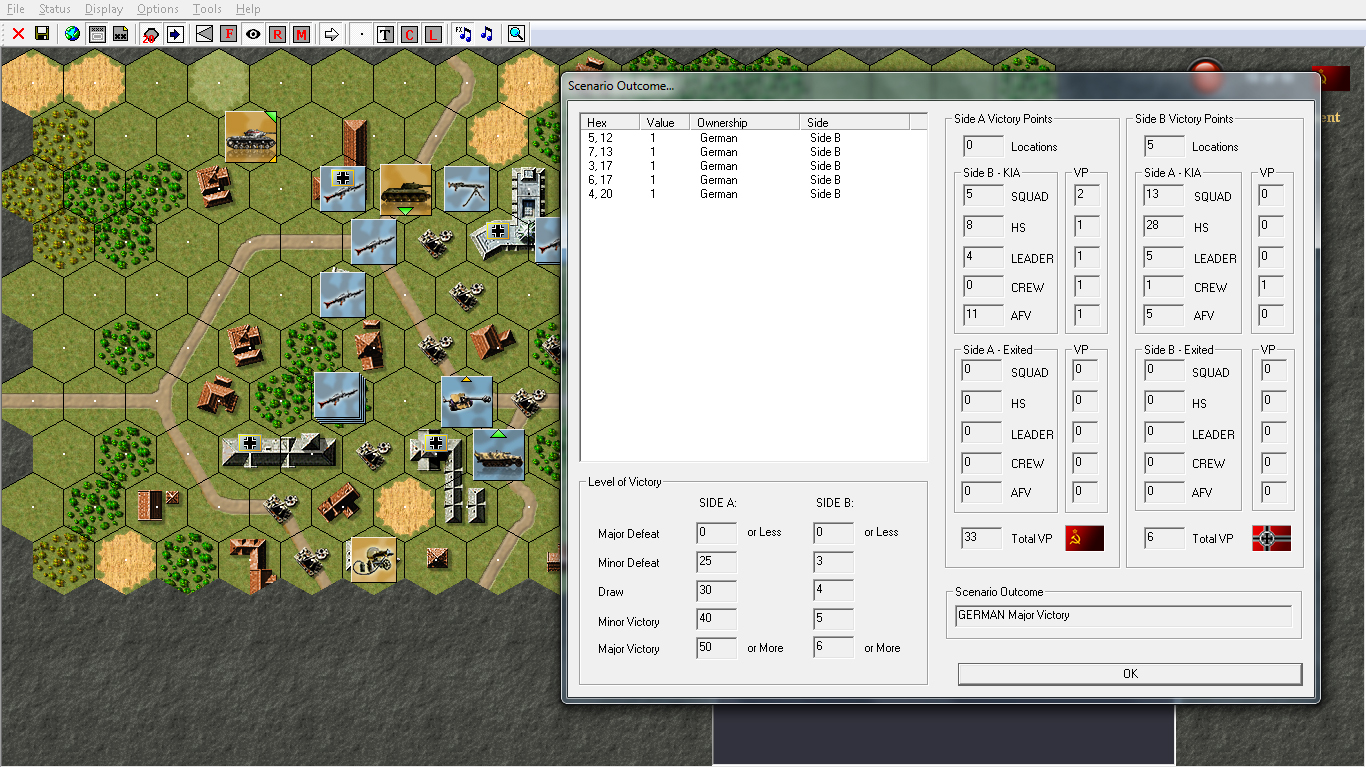
Task: Toggle the red M toolbar button
Action: (x=301, y=34)
